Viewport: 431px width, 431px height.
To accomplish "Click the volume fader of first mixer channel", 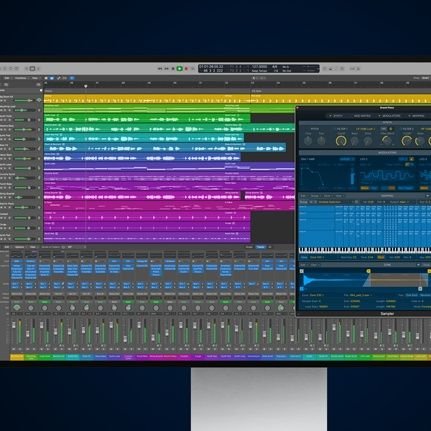I will (x=14, y=325).
